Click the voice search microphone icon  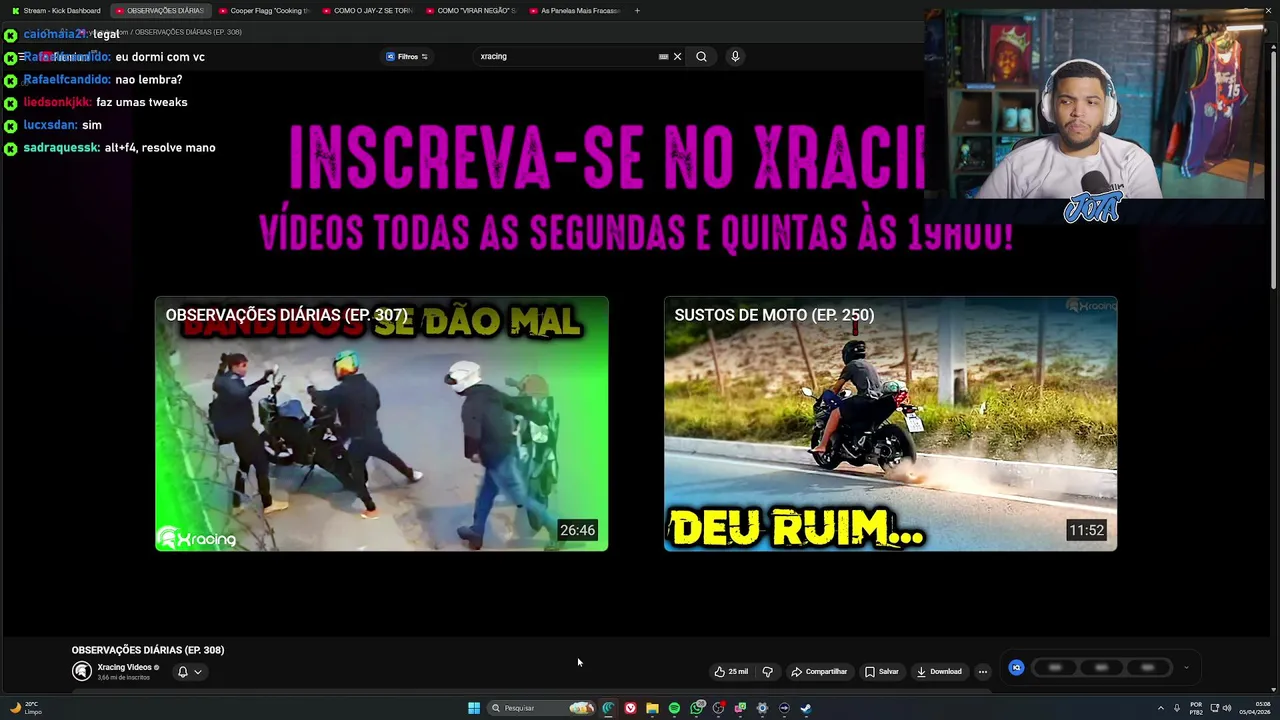click(x=735, y=56)
